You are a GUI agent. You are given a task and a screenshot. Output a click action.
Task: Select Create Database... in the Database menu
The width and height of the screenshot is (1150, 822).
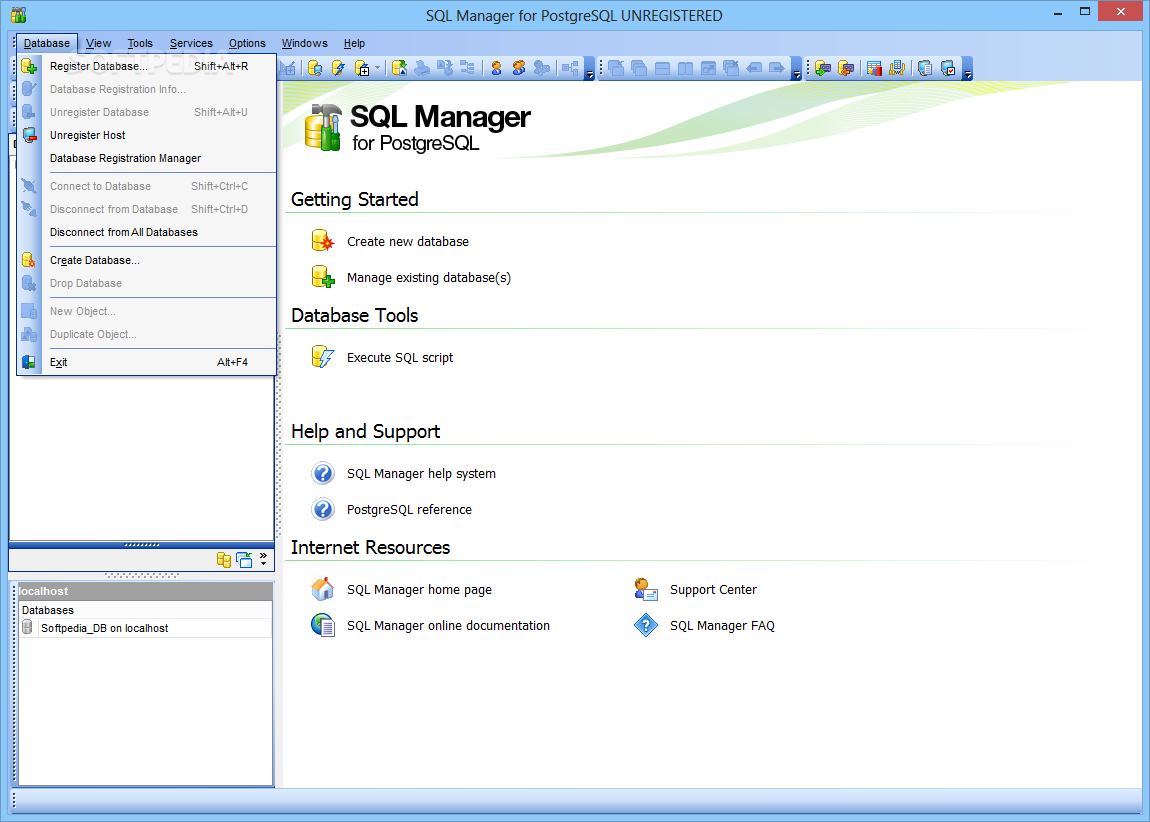(x=147, y=260)
